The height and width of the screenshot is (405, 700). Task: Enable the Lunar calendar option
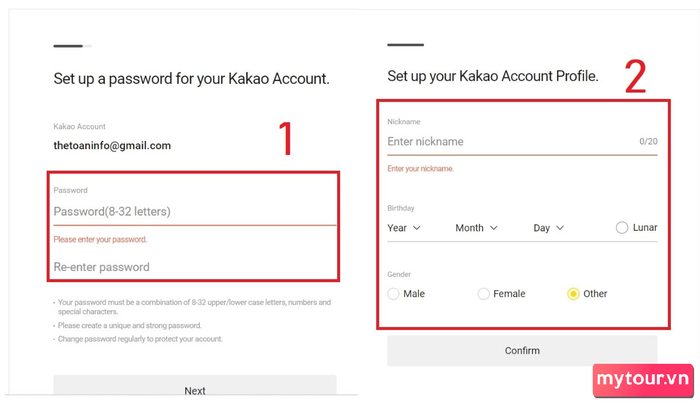click(x=623, y=228)
